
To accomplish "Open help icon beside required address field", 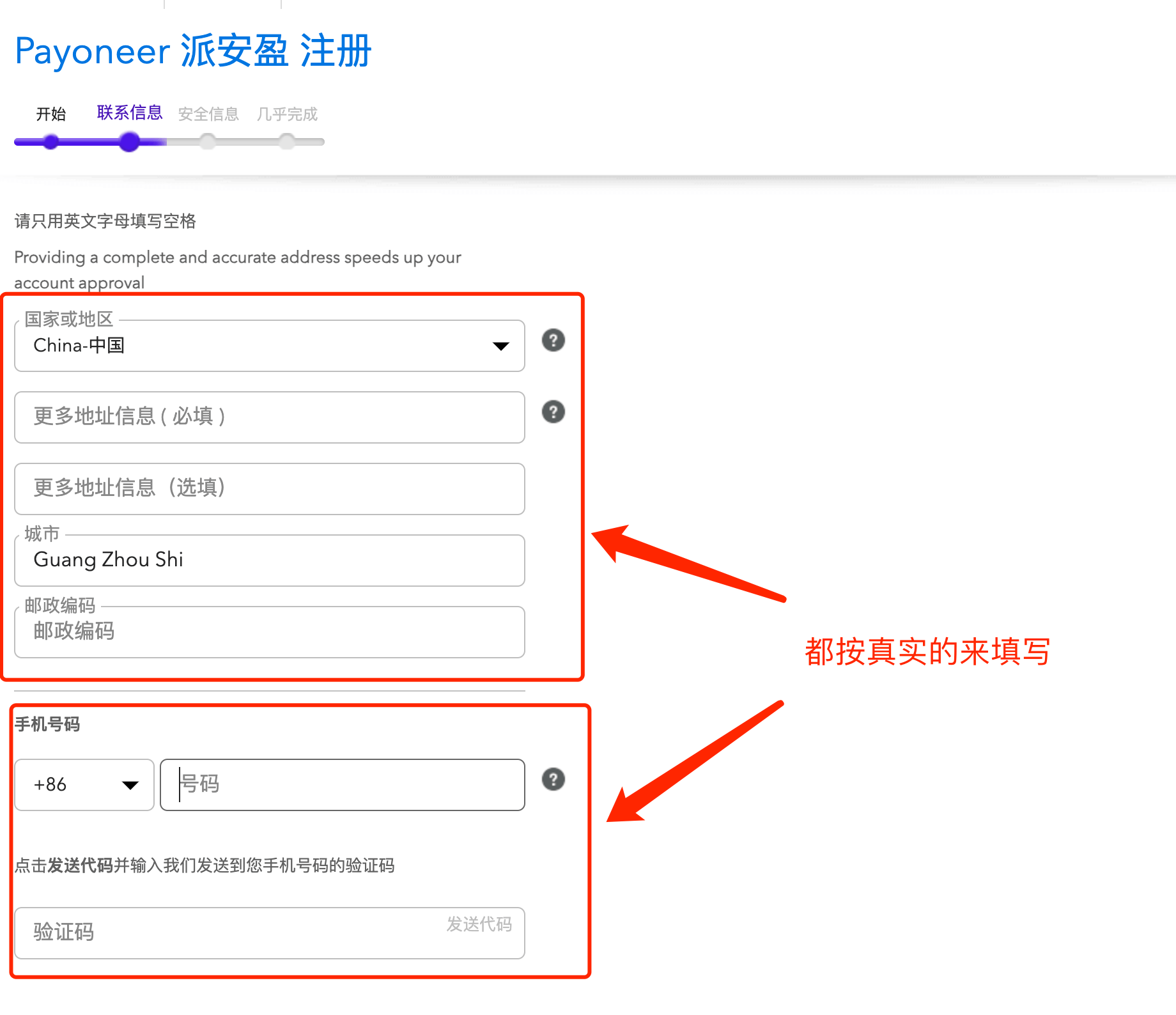I will (553, 412).
